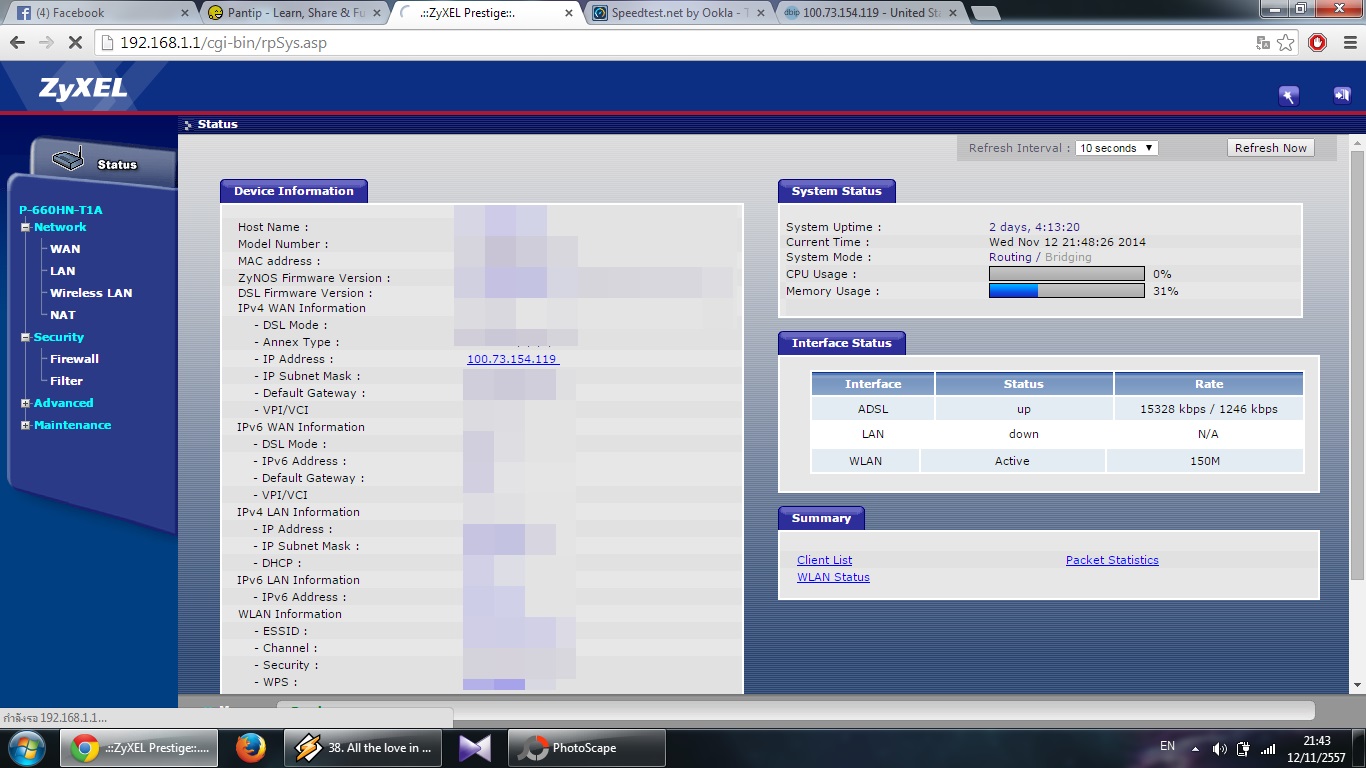Go forward with the browser forward arrow
Screen dimensions: 1366x768
click(46, 43)
